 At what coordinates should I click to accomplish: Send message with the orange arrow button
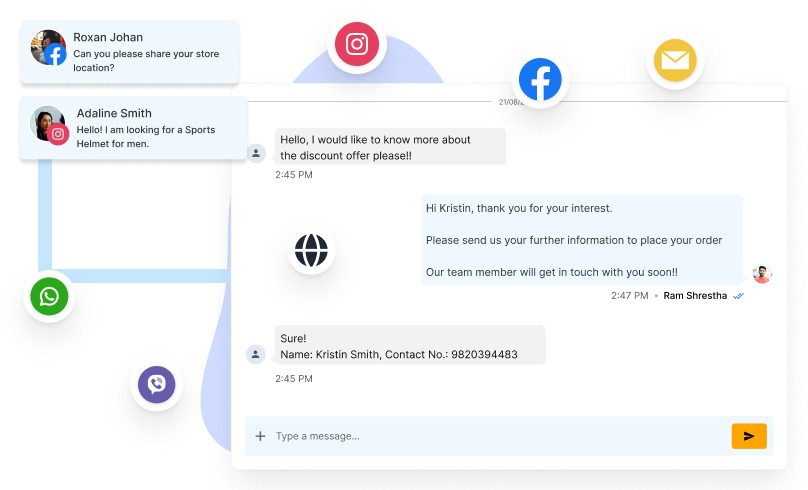[749, 436]
